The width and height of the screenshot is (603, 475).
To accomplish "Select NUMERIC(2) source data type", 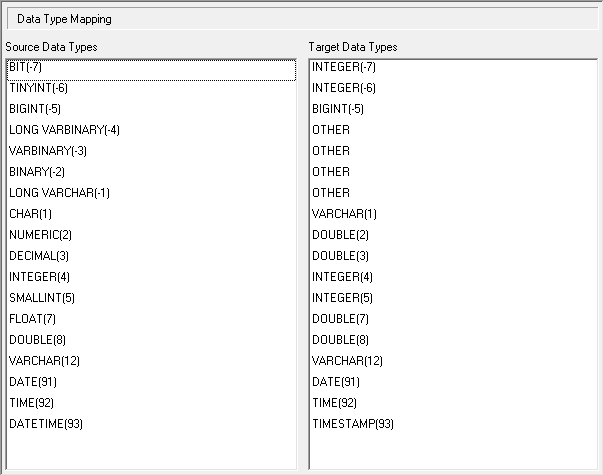I will (39, 235).
